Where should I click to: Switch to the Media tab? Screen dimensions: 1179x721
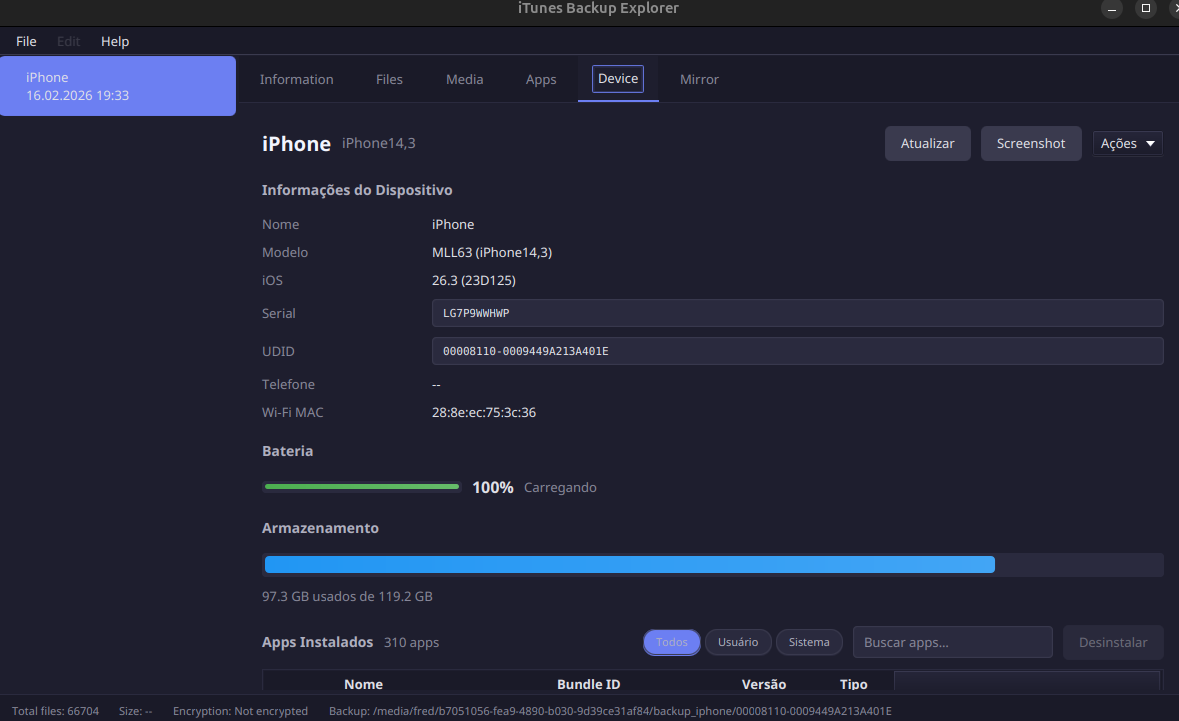pyautogui.click(x=465, y=79)
